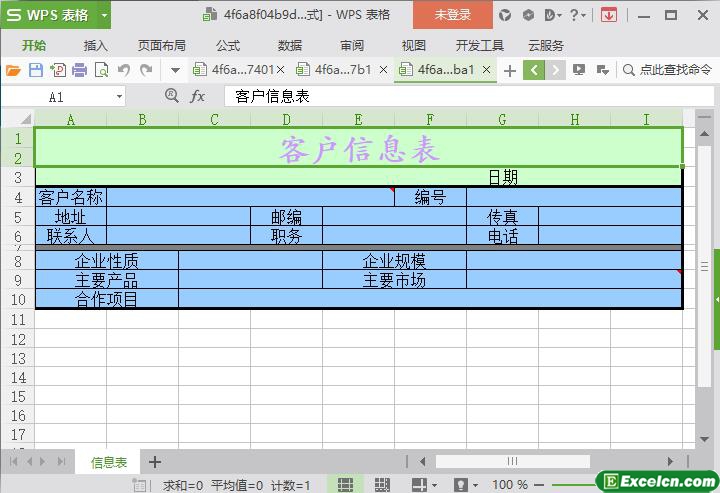Switch to document tab 4f6a...7401

(x=236, y=70)
